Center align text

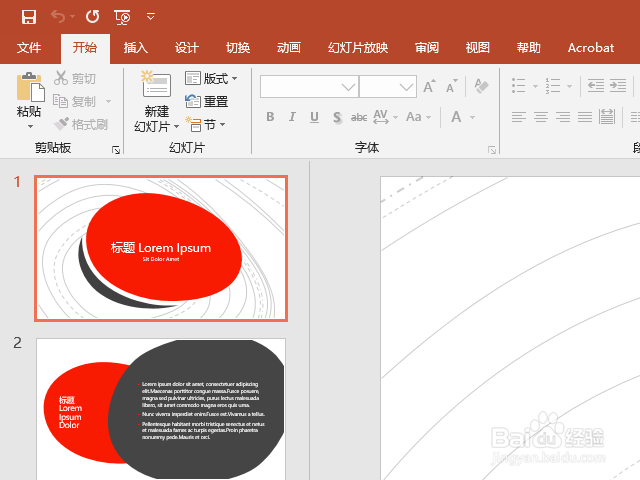click(x=541, y=117)
